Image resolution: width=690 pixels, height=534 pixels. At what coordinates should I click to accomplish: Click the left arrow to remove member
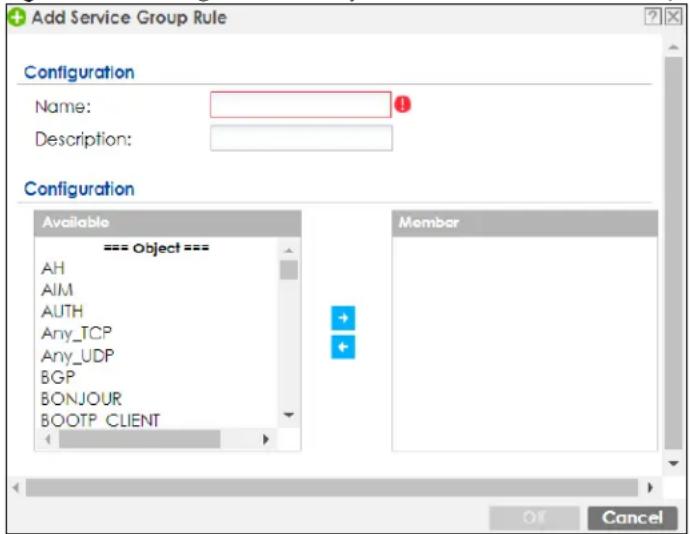(343, 347)
